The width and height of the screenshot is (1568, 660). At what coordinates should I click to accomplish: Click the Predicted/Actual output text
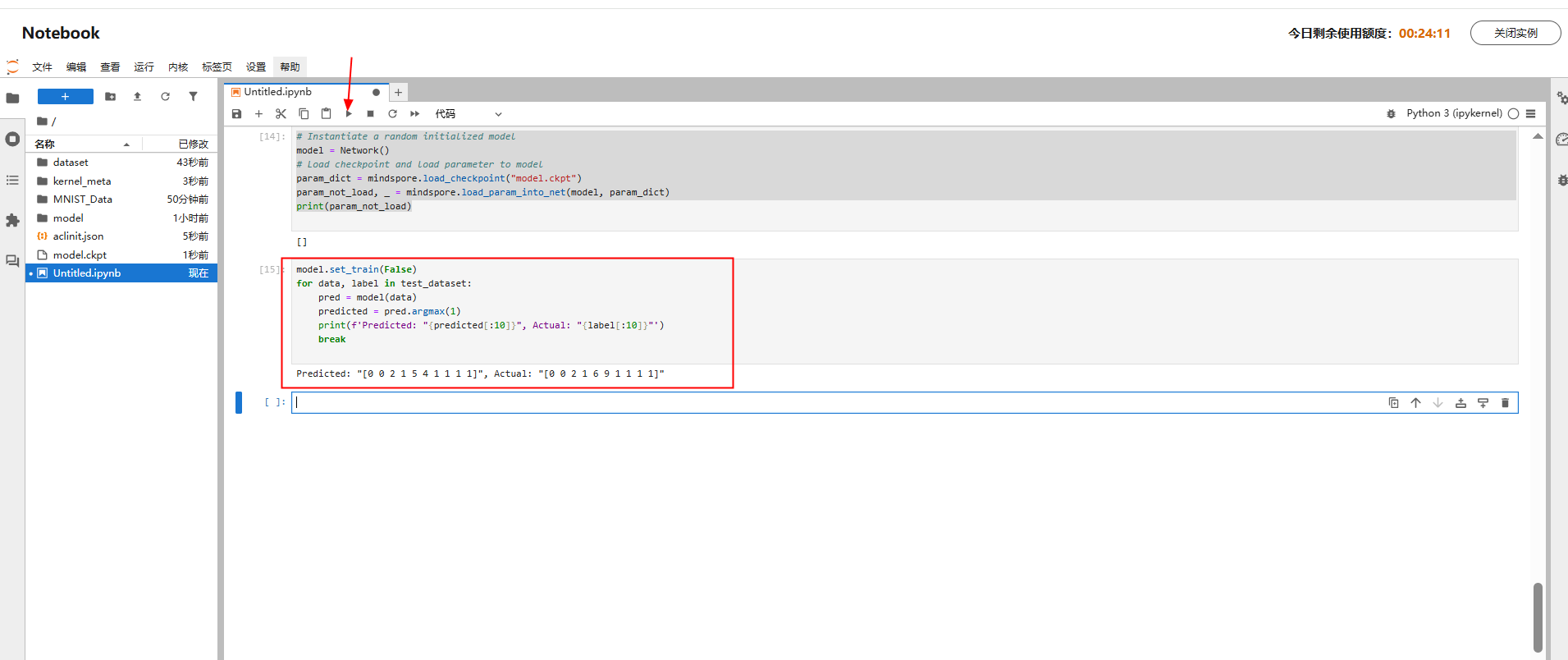[480, 374]
